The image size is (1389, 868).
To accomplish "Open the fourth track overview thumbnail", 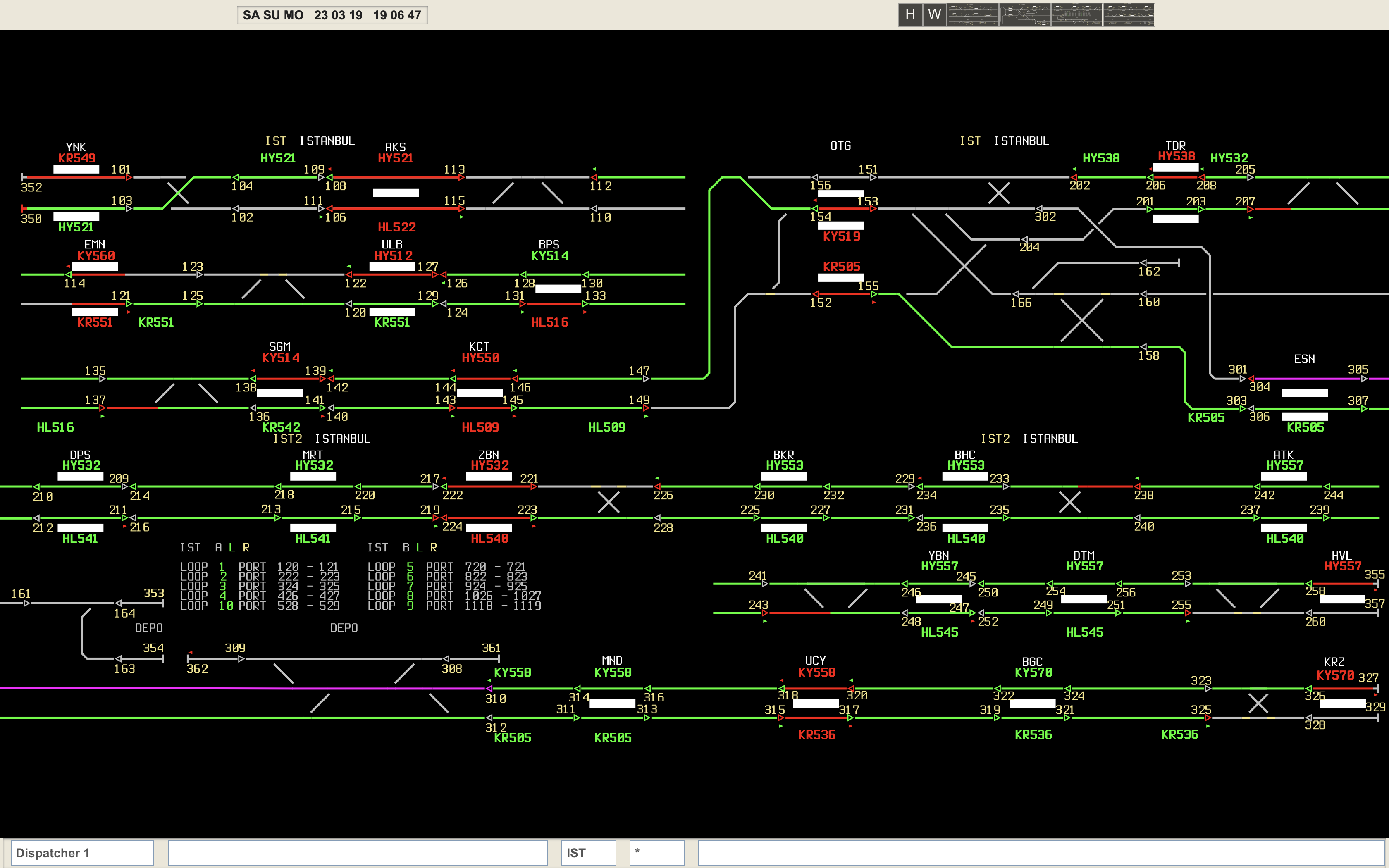I will click(x=1129, y=14).
